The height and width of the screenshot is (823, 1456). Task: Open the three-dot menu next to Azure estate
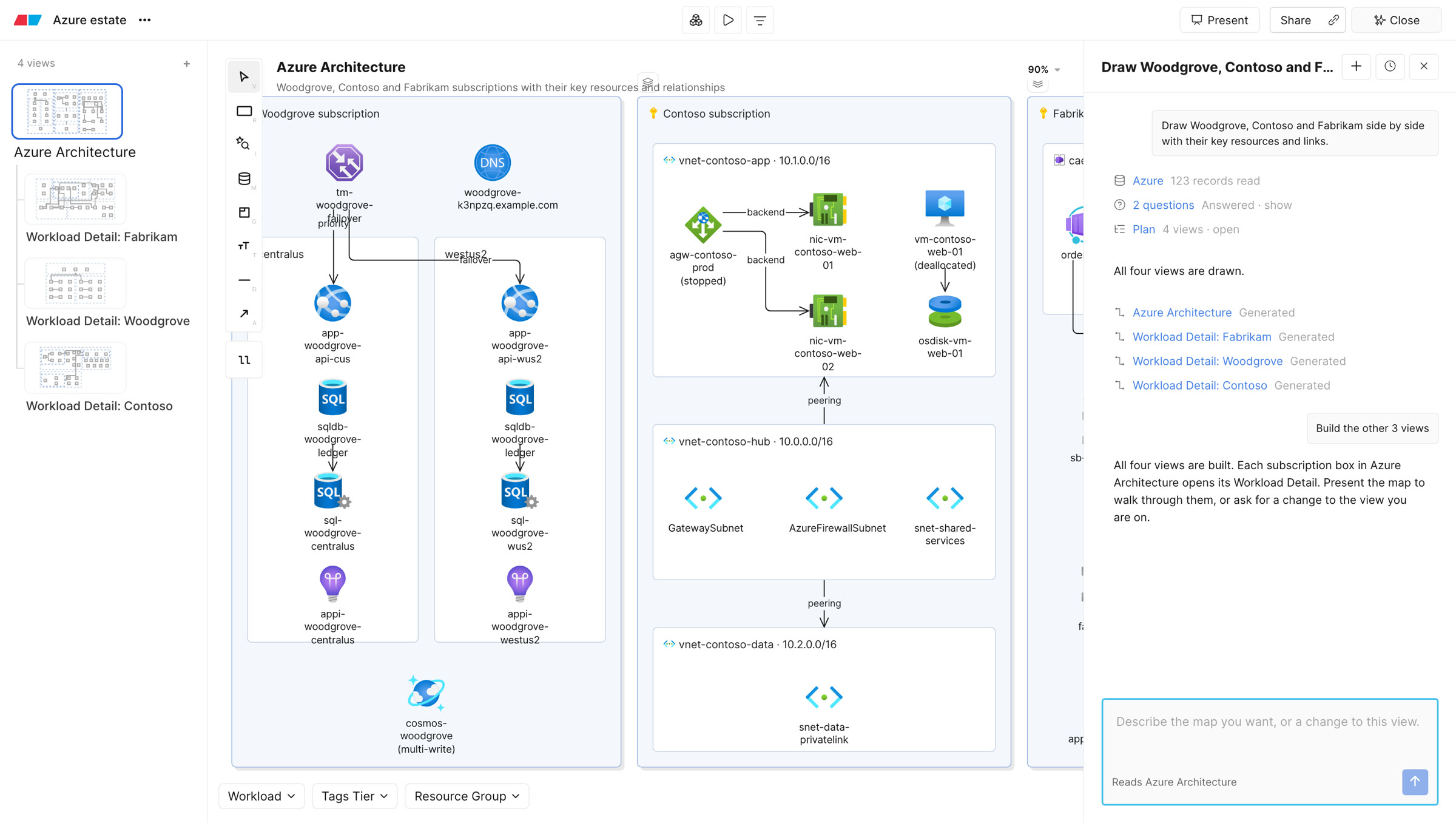coord(144,20)
